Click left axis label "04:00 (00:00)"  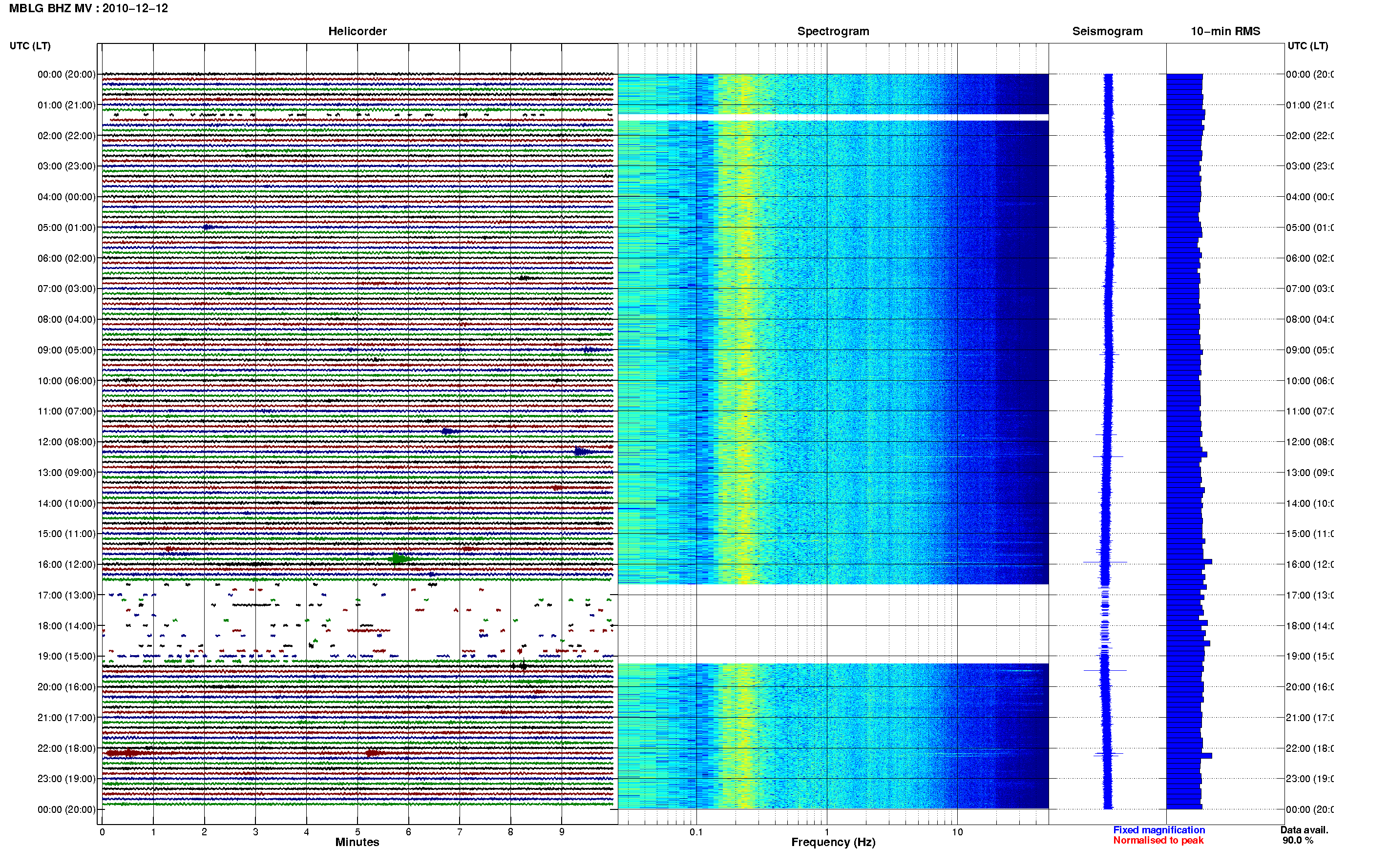pyautogui.click(x=66, y=197)
